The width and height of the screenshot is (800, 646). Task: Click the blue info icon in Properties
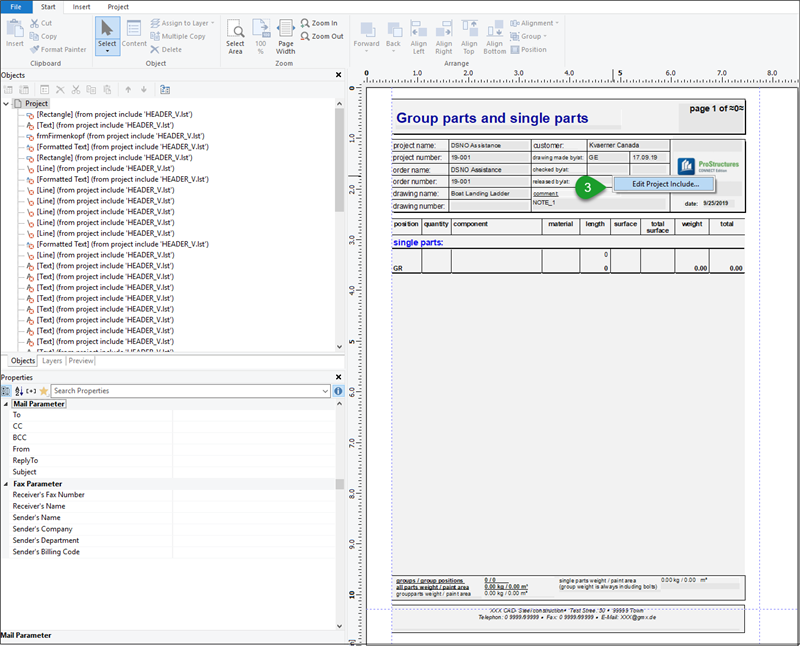[x=338, y=391]
